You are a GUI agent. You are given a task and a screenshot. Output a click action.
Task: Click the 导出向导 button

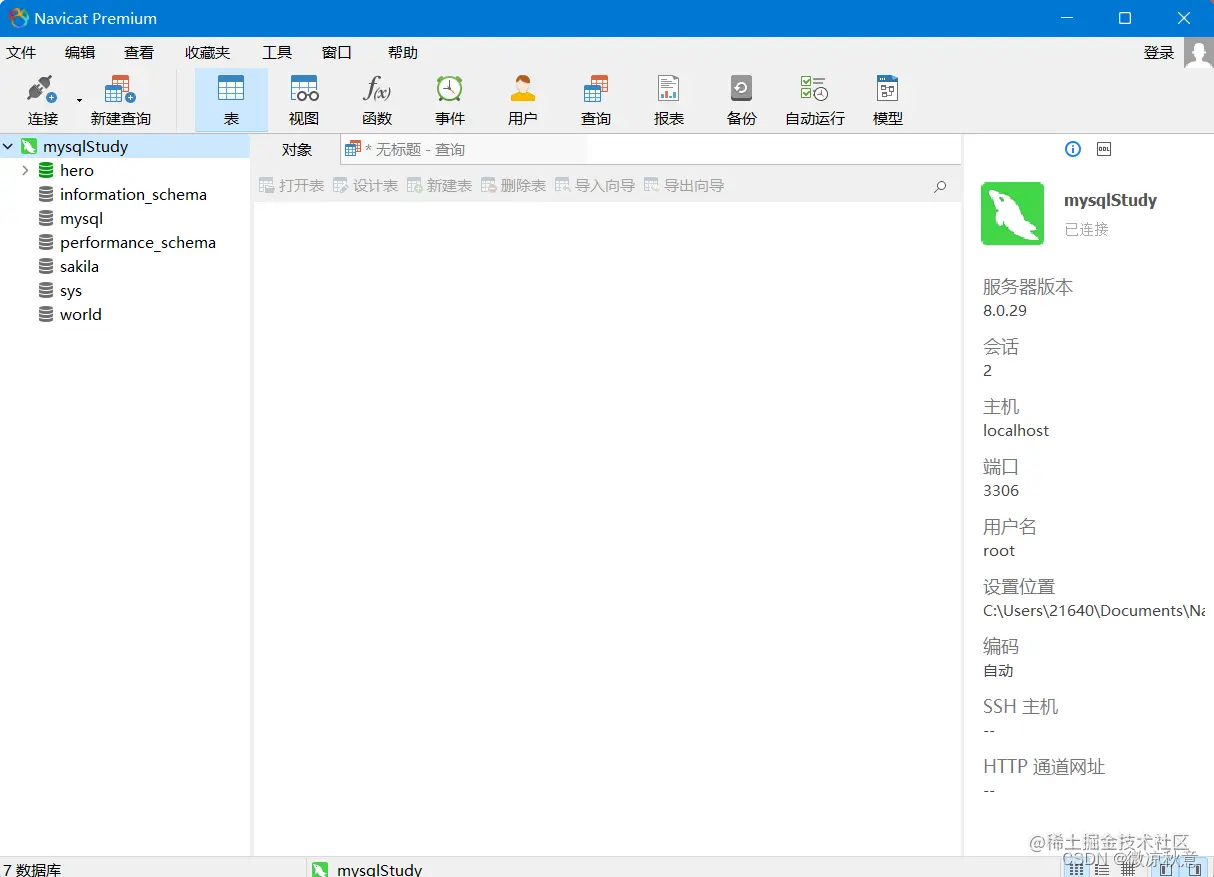click(684, 186)
